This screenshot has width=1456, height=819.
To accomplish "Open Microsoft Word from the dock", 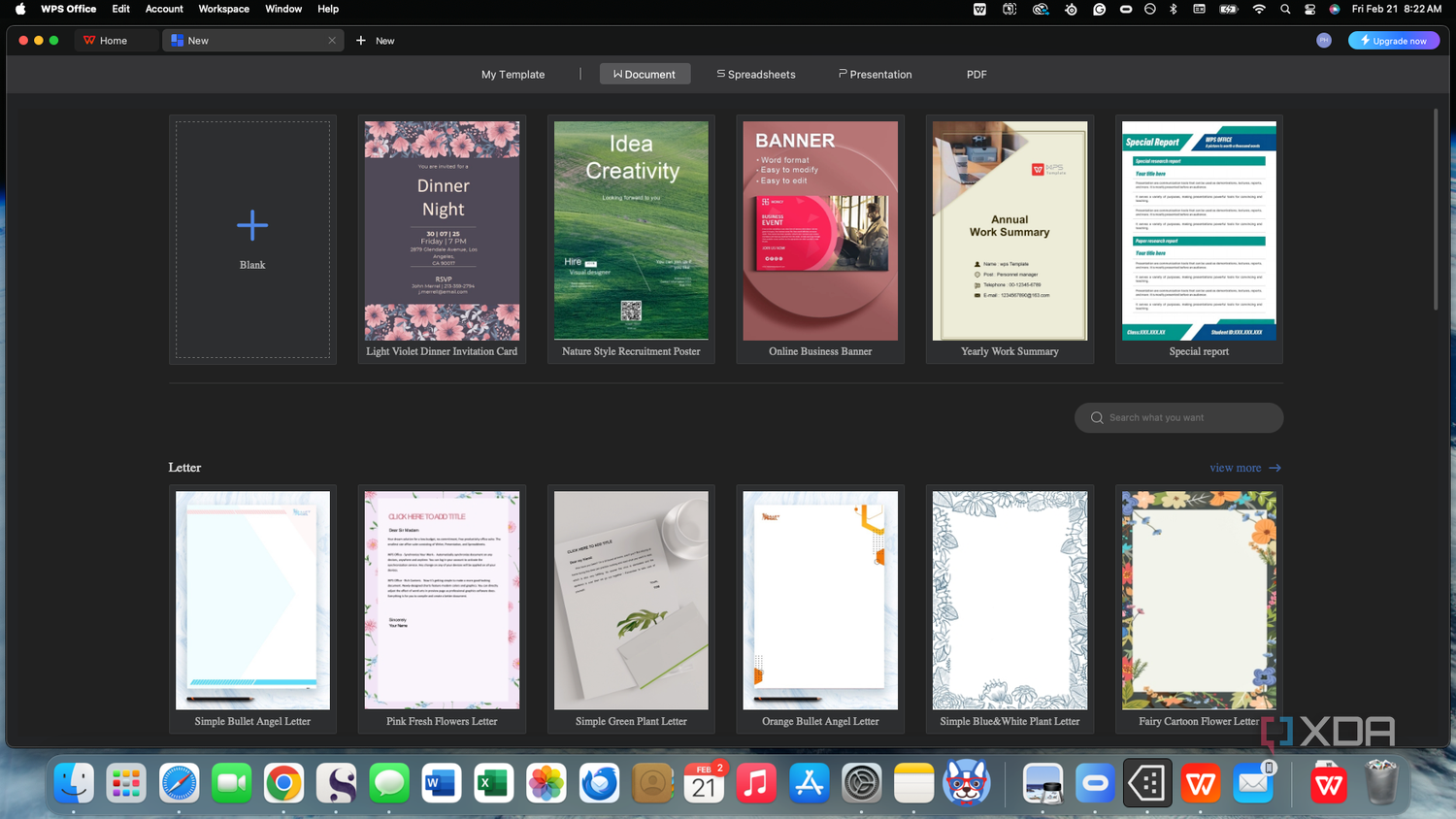I will [x=442, y=783].
